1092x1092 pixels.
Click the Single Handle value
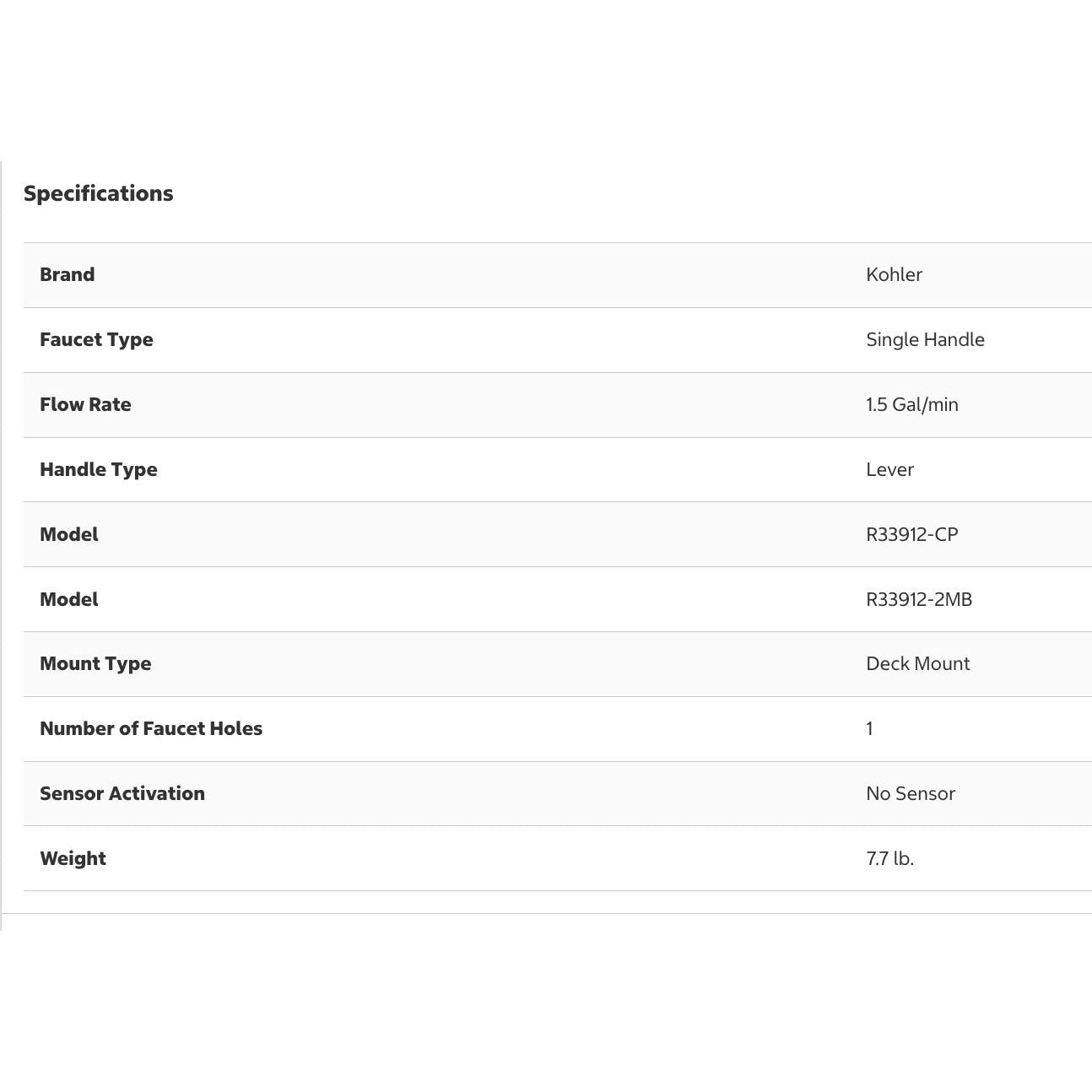pos(925,339)
